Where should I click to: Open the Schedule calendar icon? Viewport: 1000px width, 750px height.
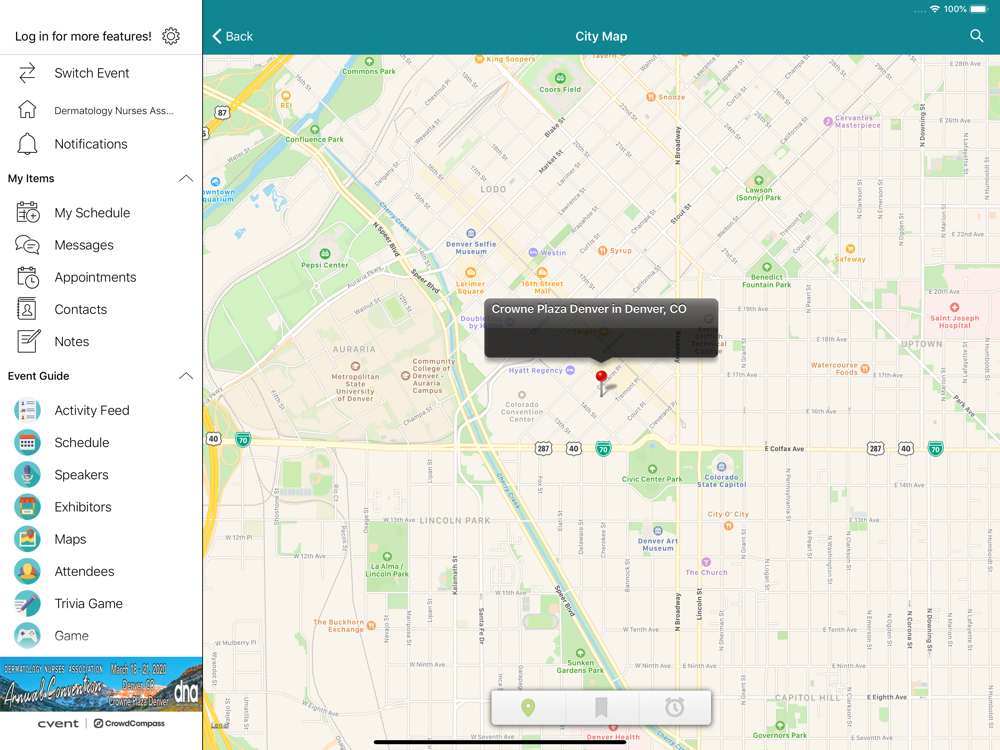pos(27,443)
